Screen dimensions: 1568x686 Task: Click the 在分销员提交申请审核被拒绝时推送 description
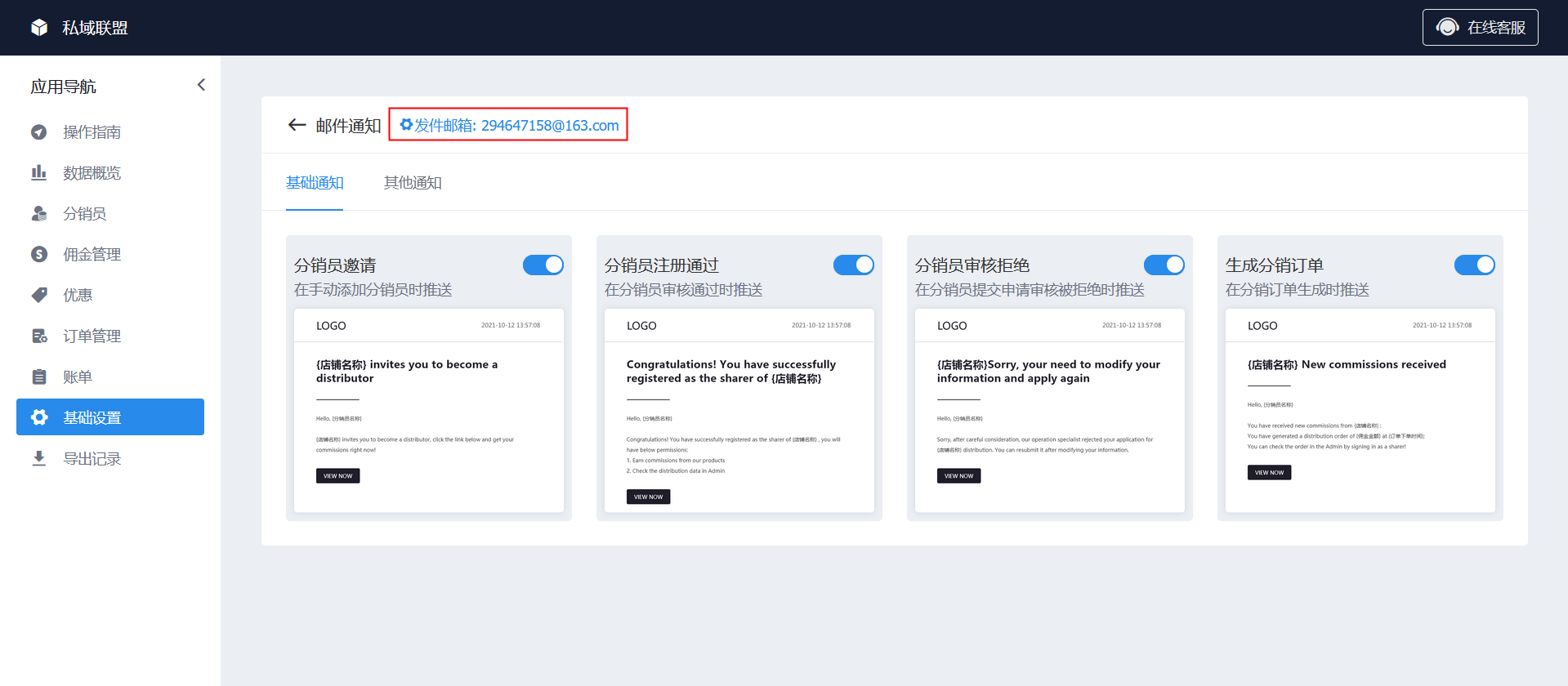(x=1030, y=290)
